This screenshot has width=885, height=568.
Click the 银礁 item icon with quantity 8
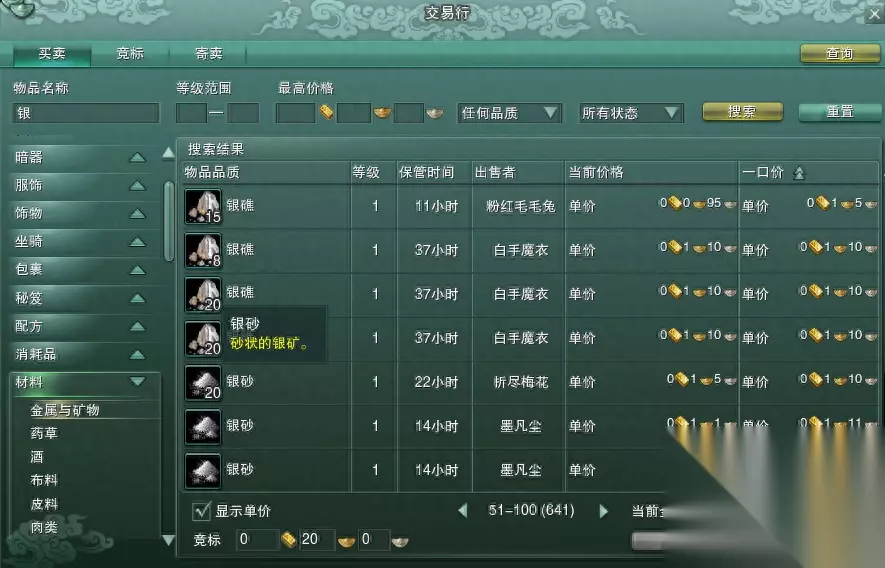(x=203, y=250)
